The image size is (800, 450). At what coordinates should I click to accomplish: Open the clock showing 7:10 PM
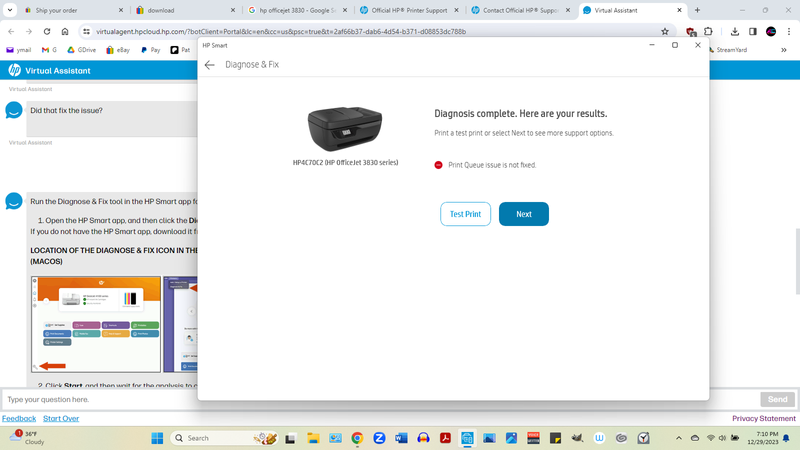(763, 438)
